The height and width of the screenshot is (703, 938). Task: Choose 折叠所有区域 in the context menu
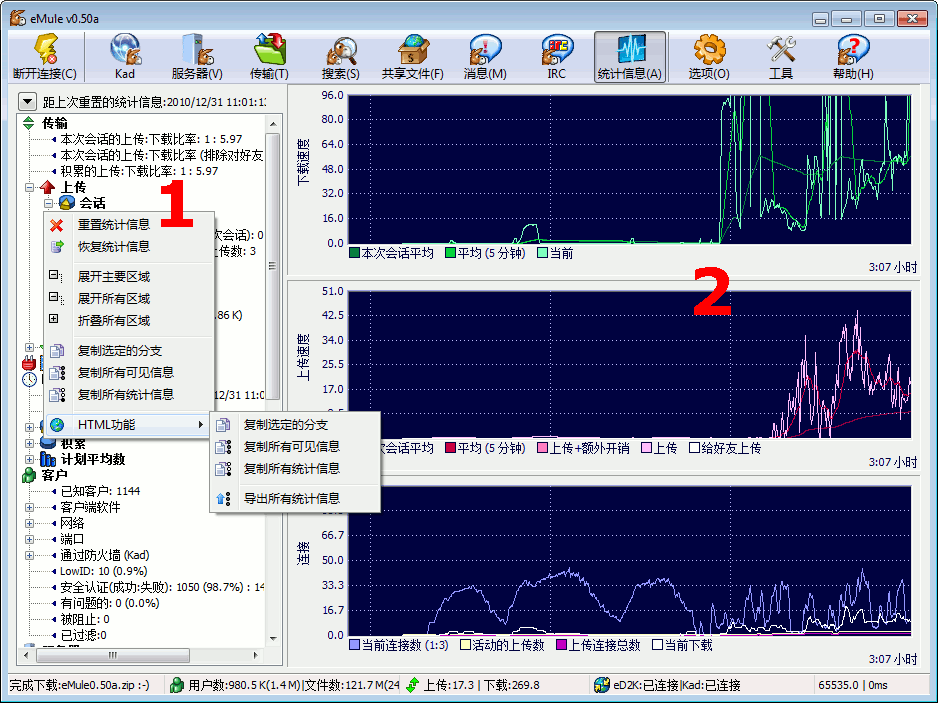114,320
